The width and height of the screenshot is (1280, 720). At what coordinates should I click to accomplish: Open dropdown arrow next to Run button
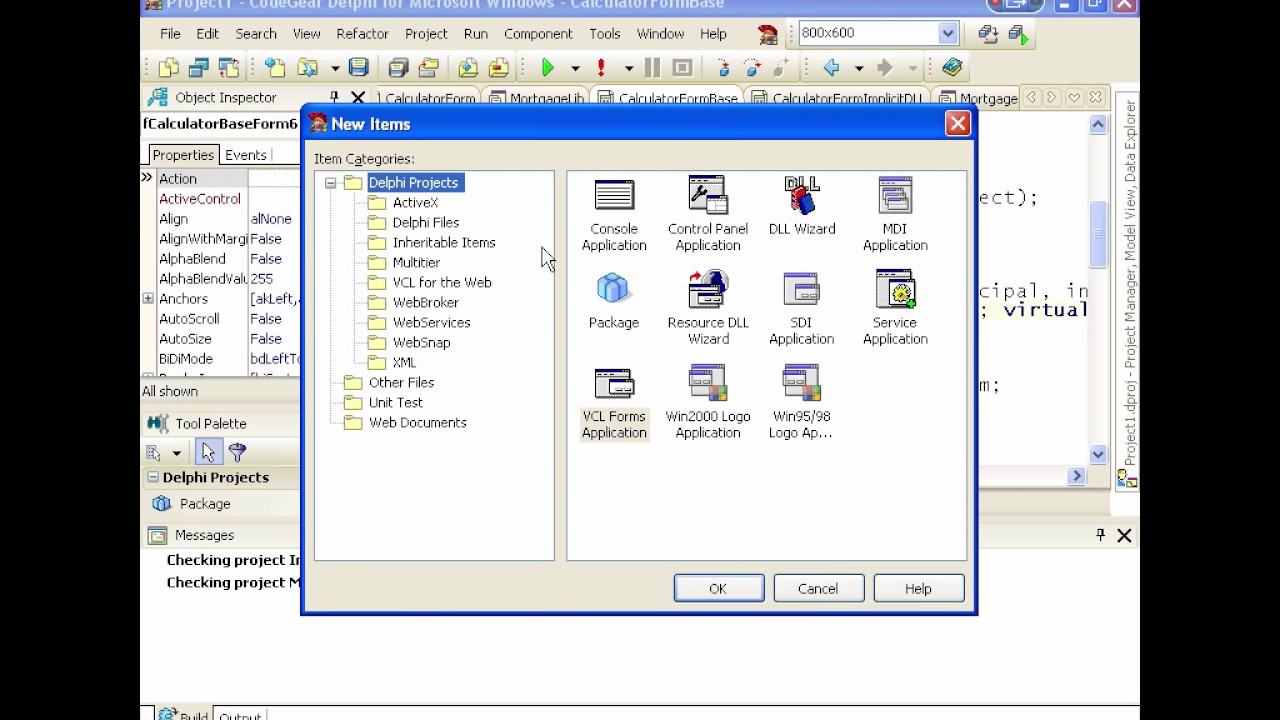coord(575,68)
